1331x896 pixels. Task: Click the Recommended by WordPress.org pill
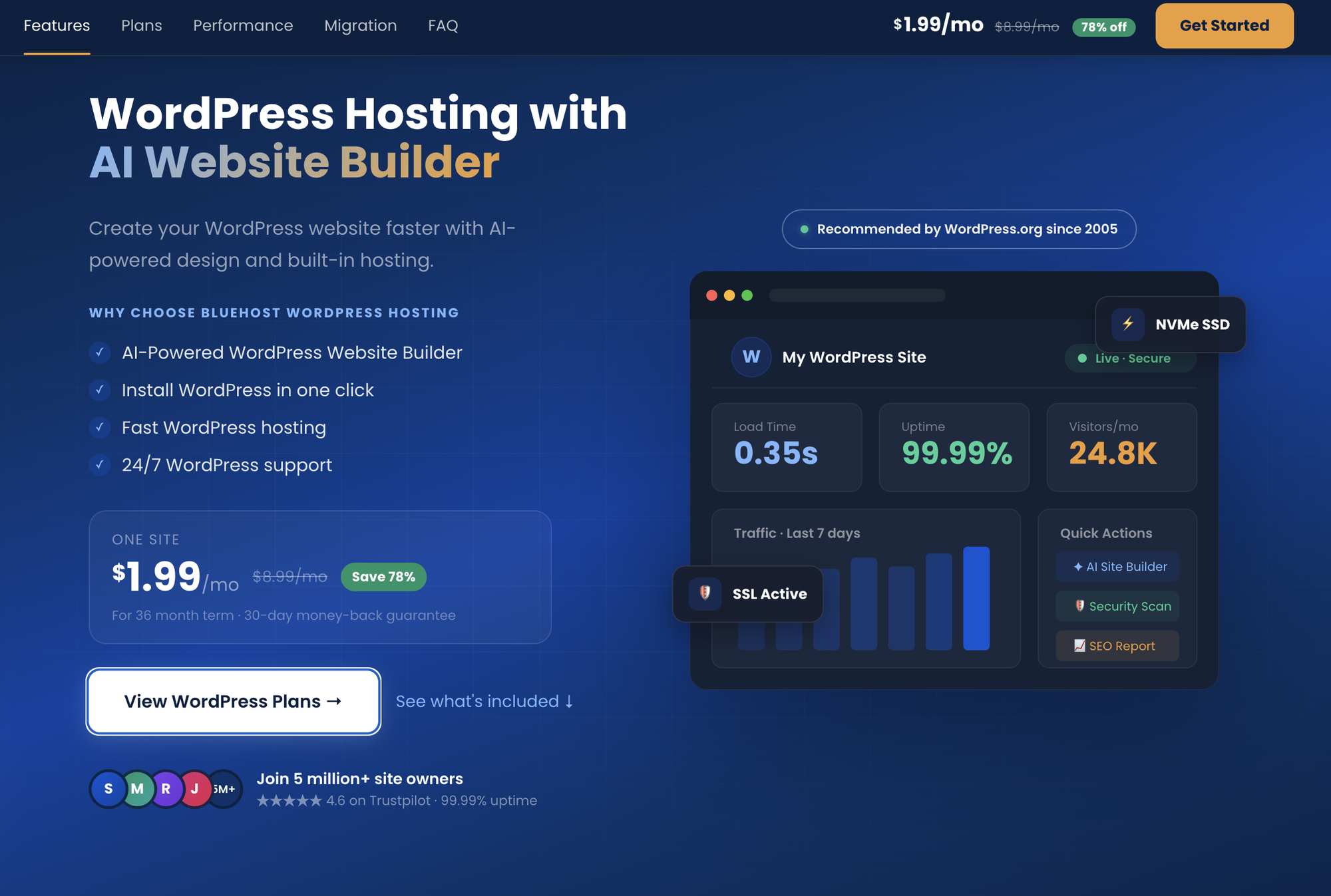[x=959, y=229]
